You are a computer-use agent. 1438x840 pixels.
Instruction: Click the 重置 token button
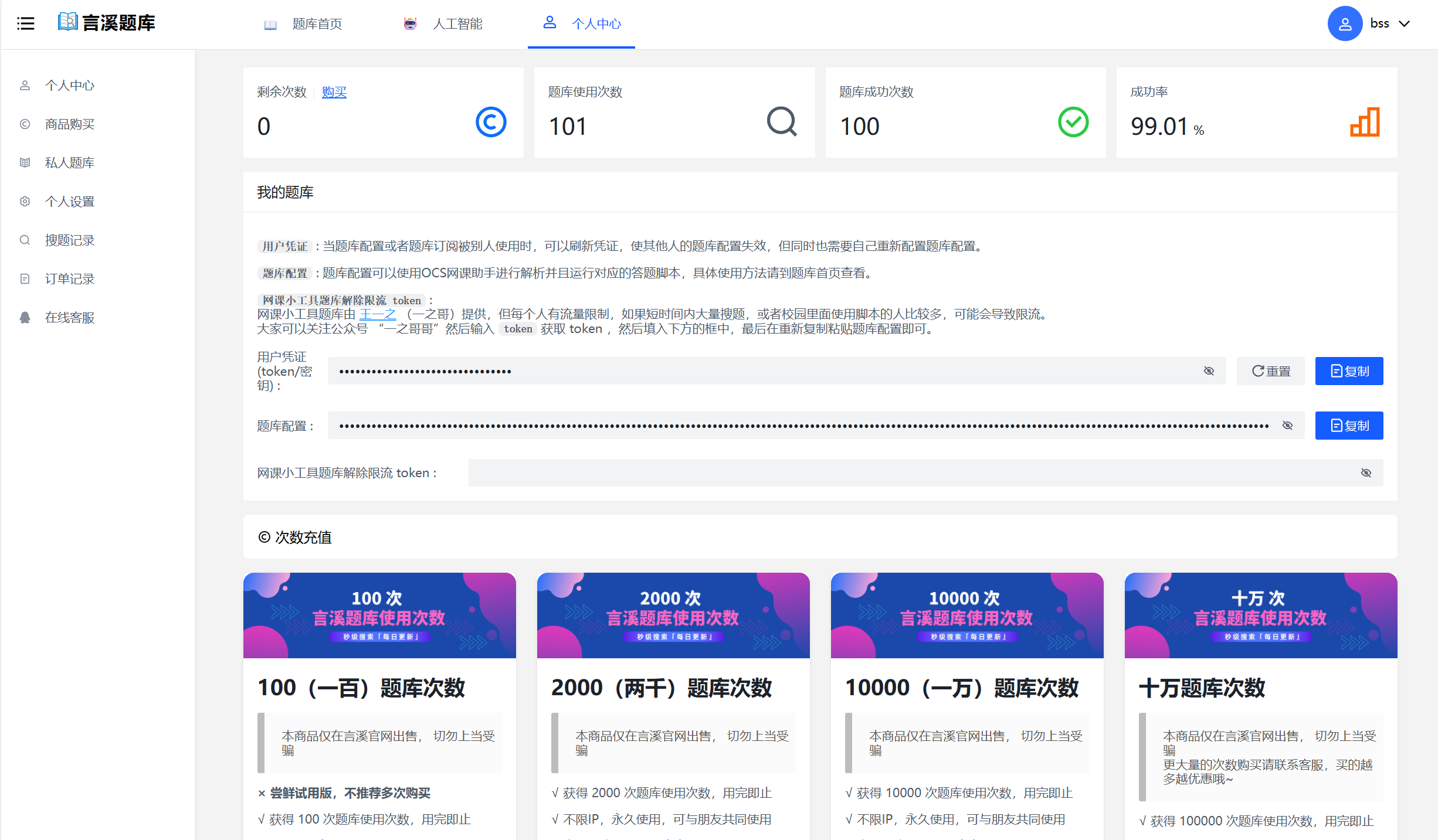[x=1270, y=371]
